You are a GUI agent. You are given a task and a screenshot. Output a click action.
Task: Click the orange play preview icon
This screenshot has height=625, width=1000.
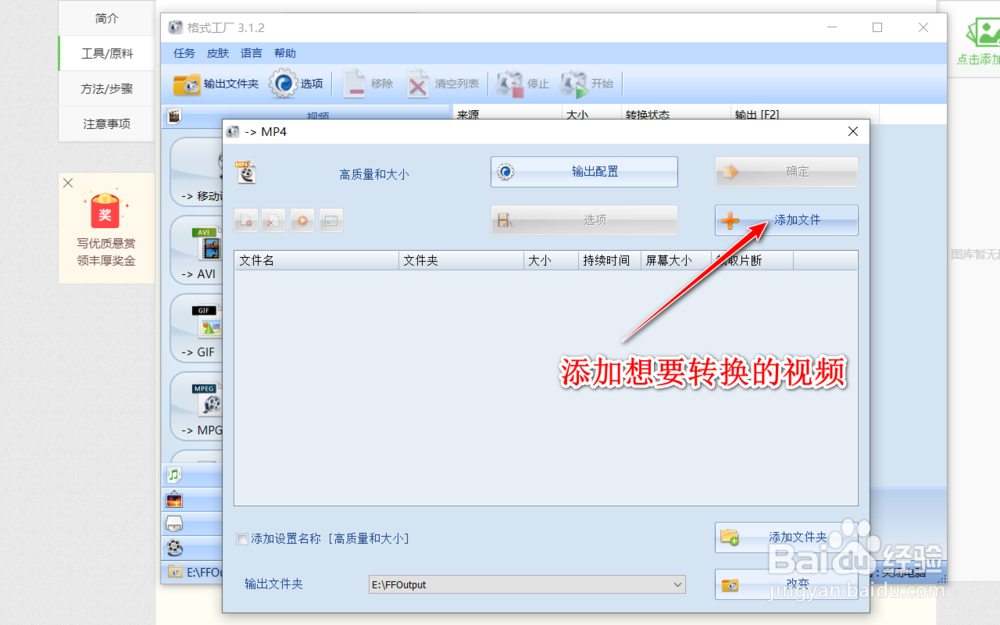(x=302, y=221)
